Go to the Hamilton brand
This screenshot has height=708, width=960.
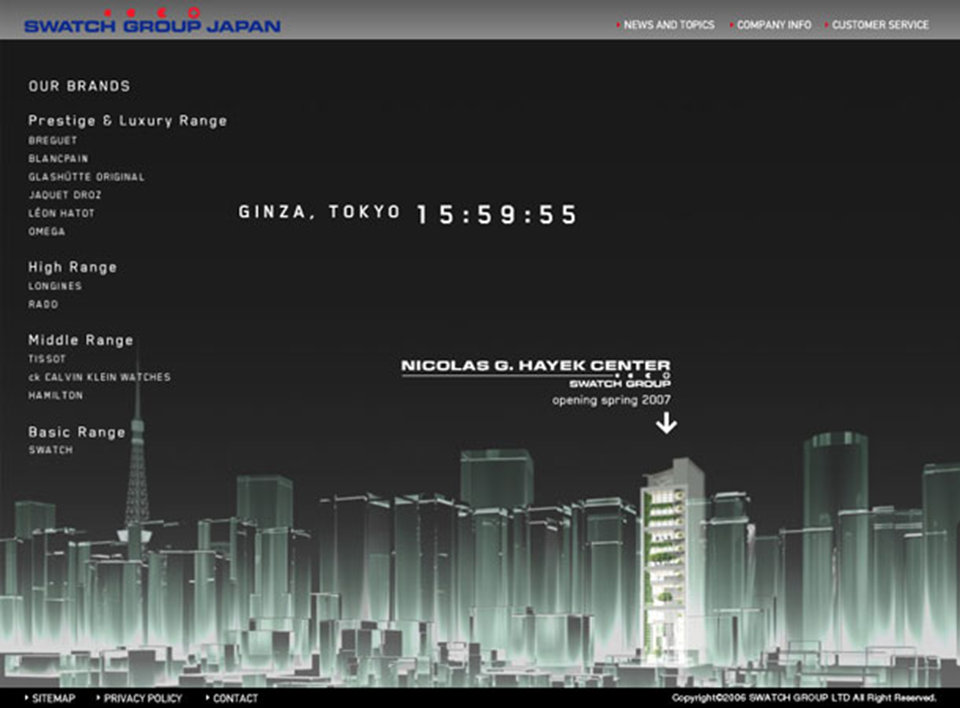56,396
